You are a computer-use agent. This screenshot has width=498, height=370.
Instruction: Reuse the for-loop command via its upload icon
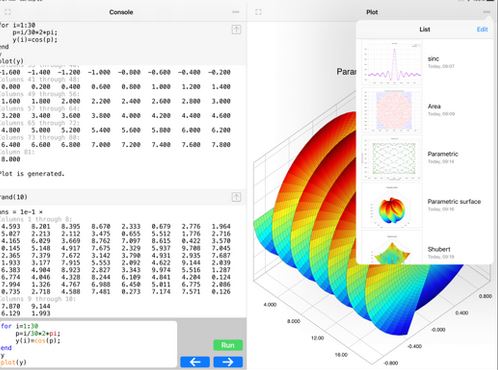pyautogui.click(x=236, y=29)
